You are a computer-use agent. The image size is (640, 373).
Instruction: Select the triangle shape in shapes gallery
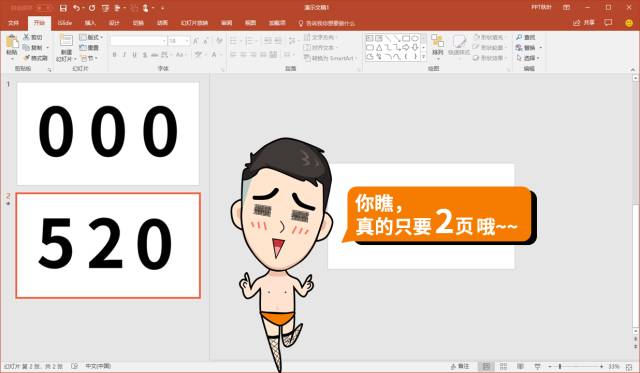379,48
